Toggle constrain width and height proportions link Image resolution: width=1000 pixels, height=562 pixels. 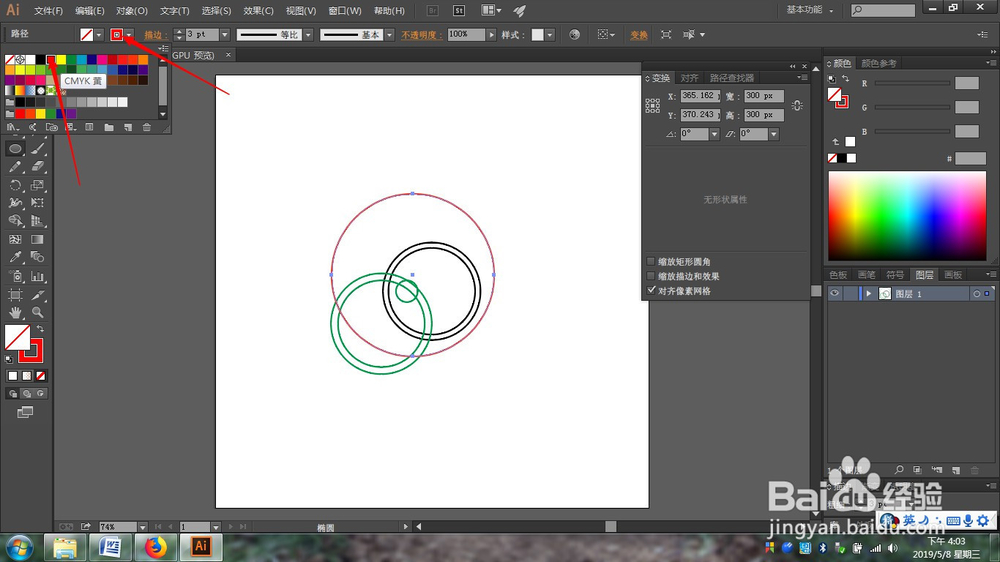tap(797, 105)
